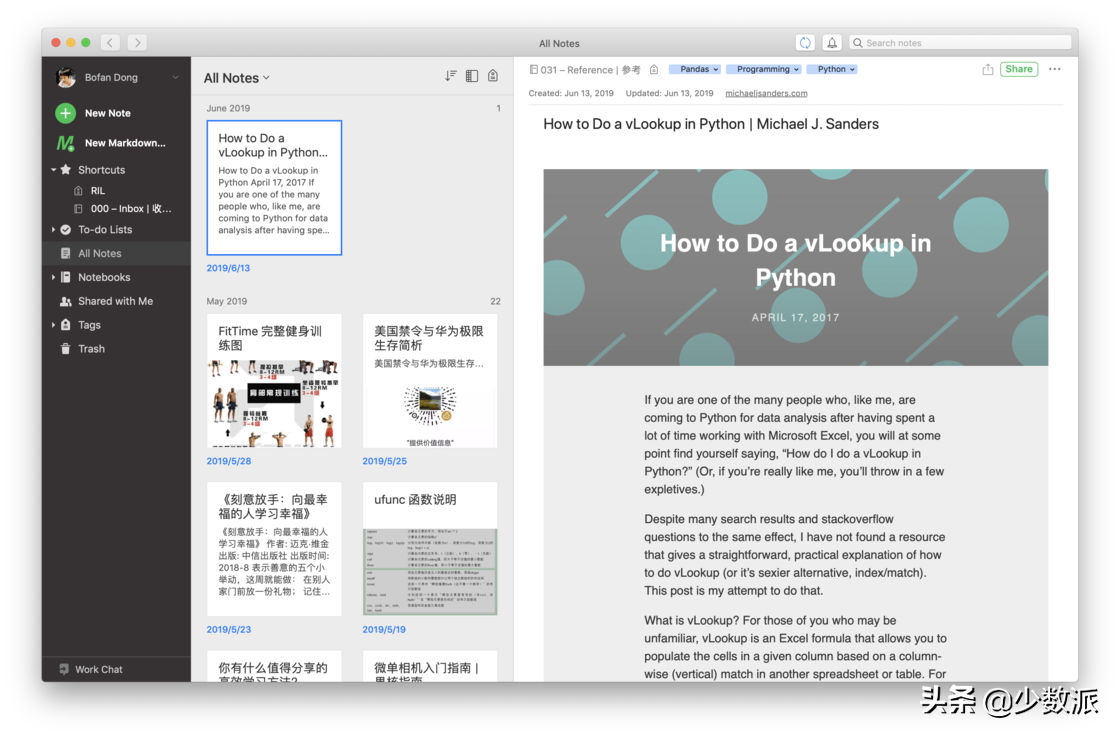Screen dimensions: 1120x737
Task: Click the 2019/6/13 date label
Action: [x=229, y=268]
